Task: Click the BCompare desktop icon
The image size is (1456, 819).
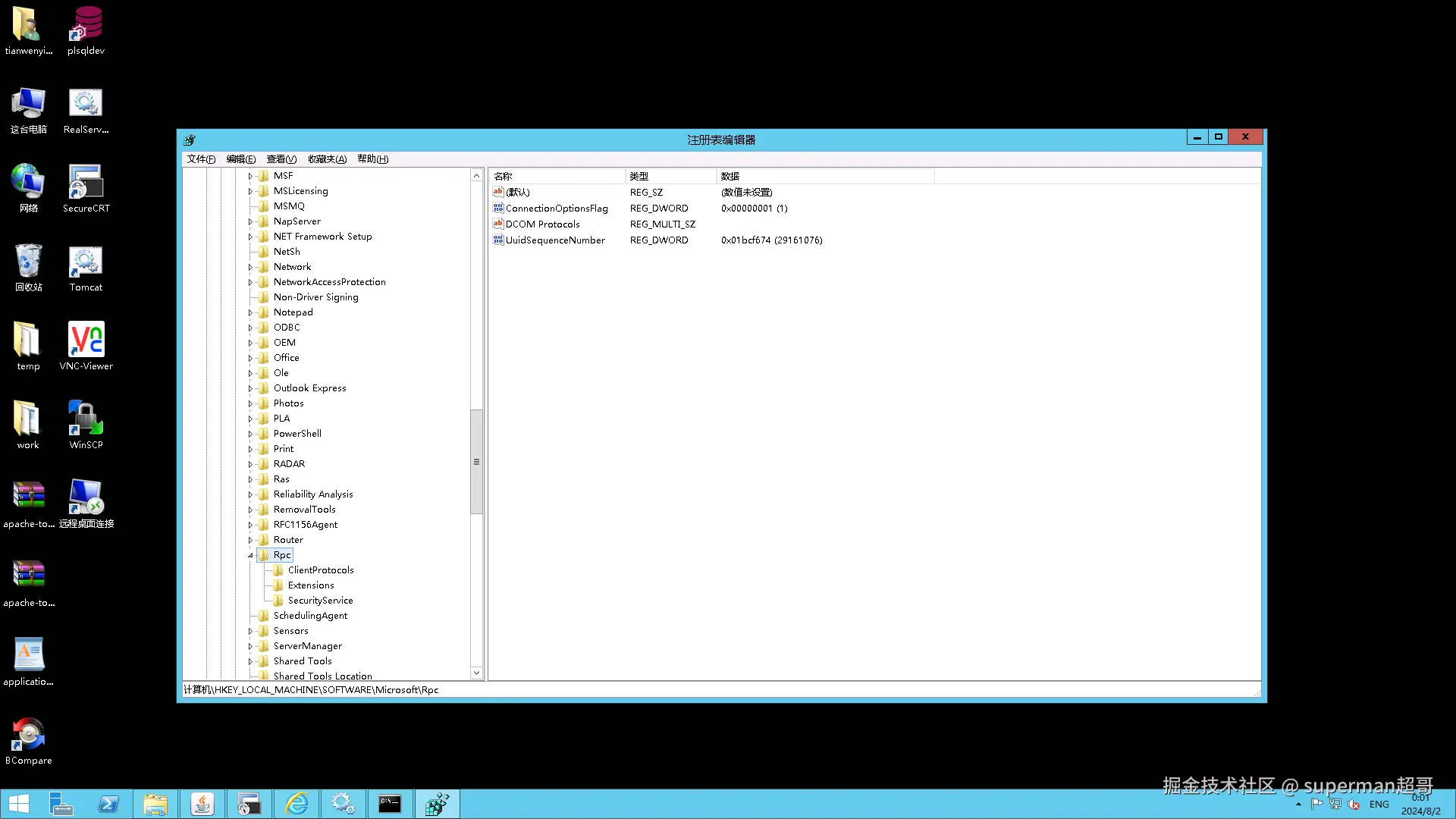Action: coord(29,733)
